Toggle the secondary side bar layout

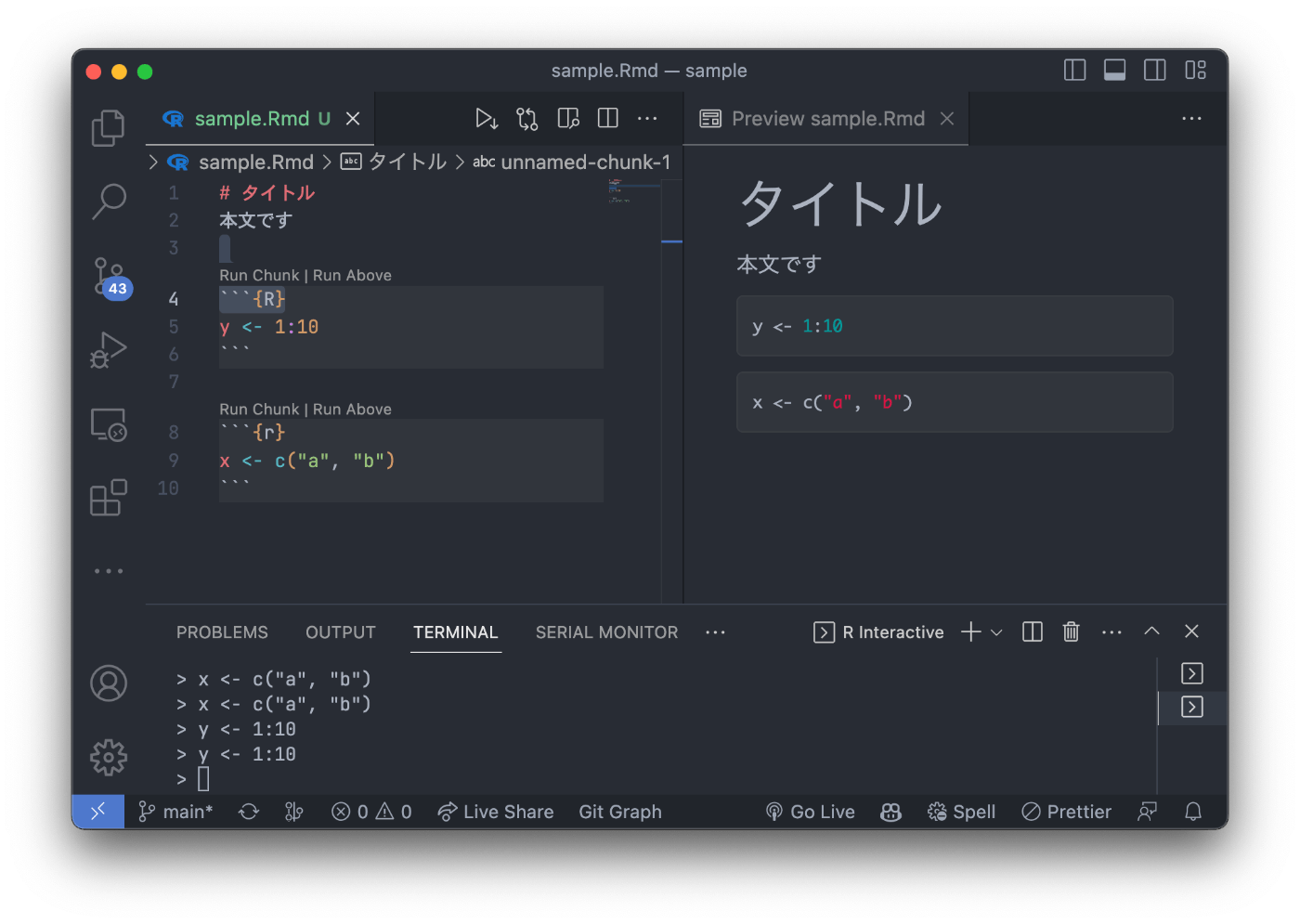point(1155,71)
